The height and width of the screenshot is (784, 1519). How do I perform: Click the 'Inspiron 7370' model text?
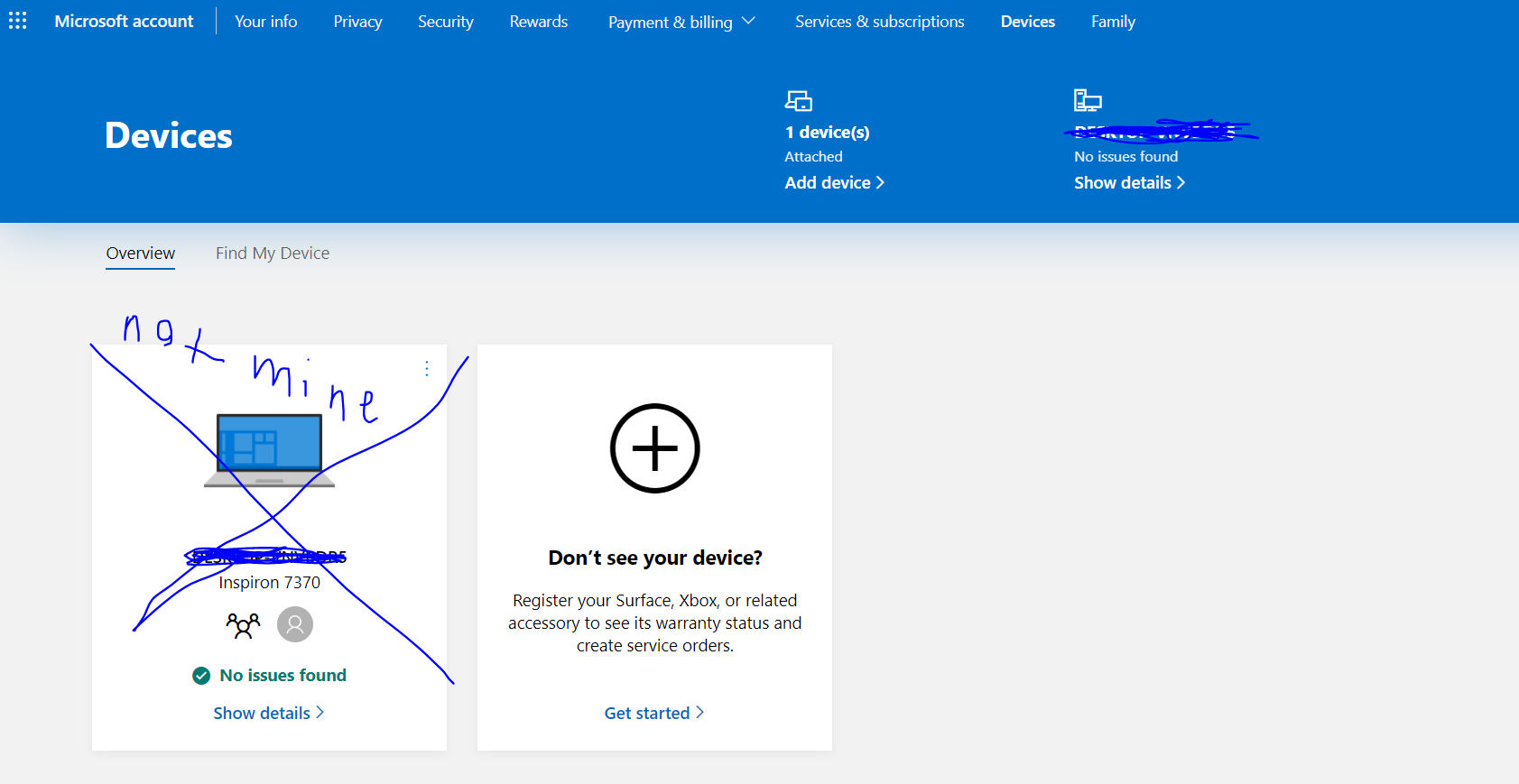(269, 583)
